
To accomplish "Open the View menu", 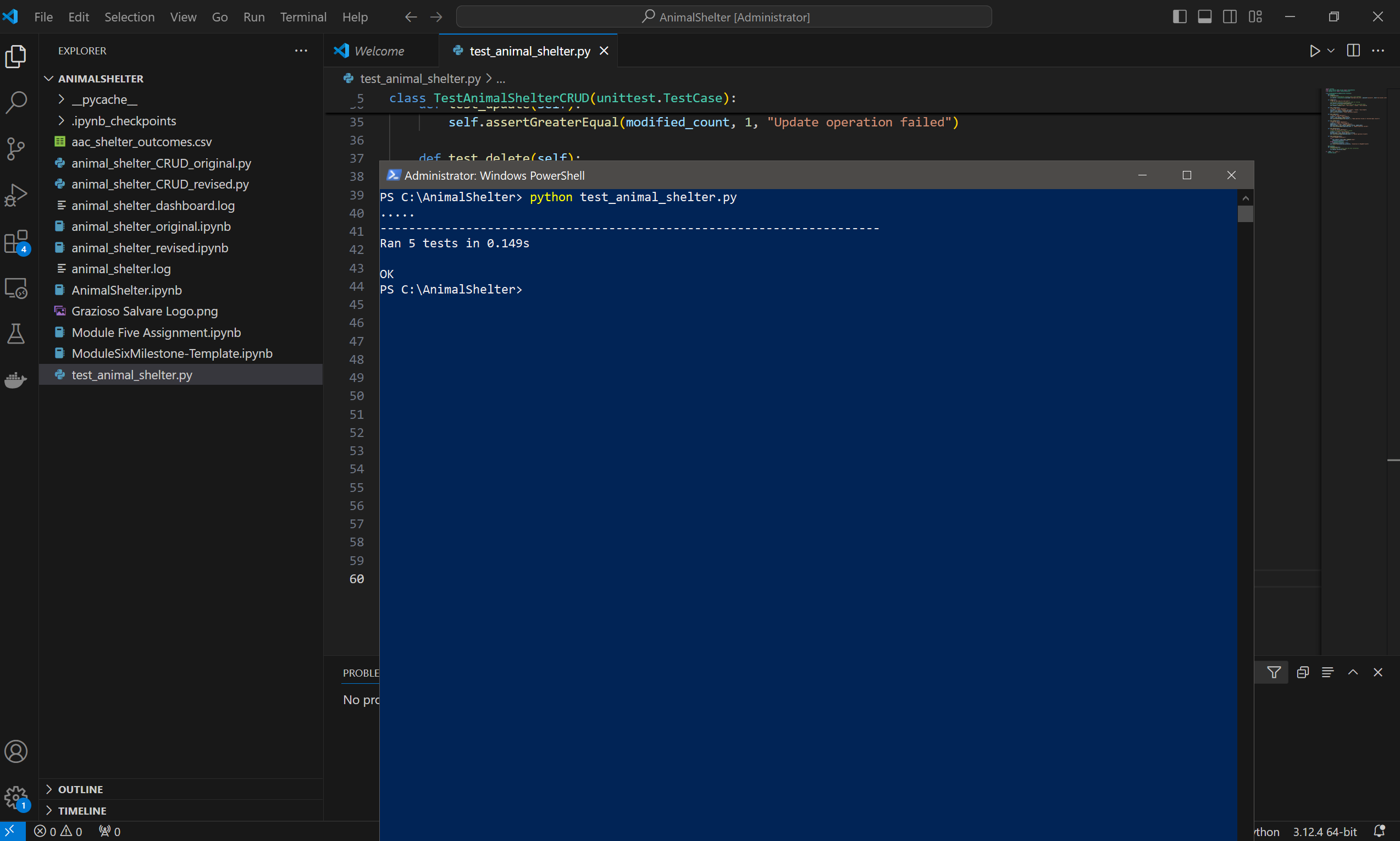I will click(x=183, y=17).
